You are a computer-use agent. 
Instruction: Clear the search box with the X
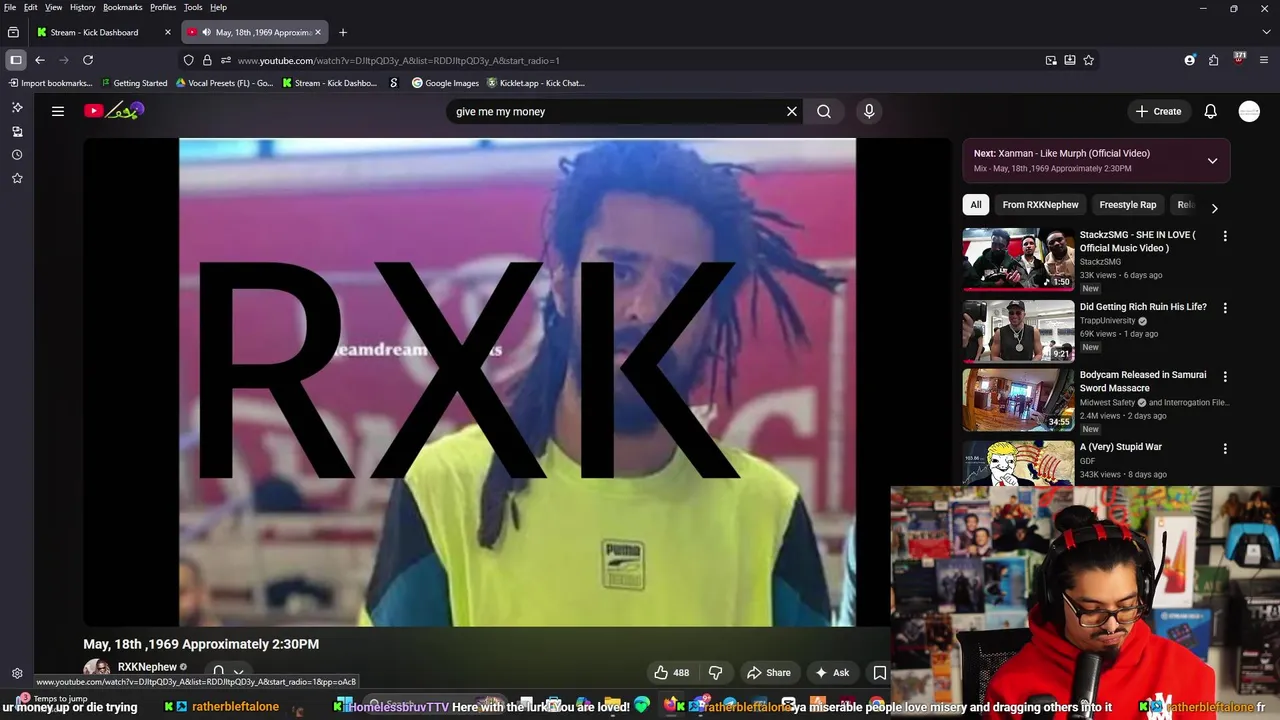pos(792,111)
